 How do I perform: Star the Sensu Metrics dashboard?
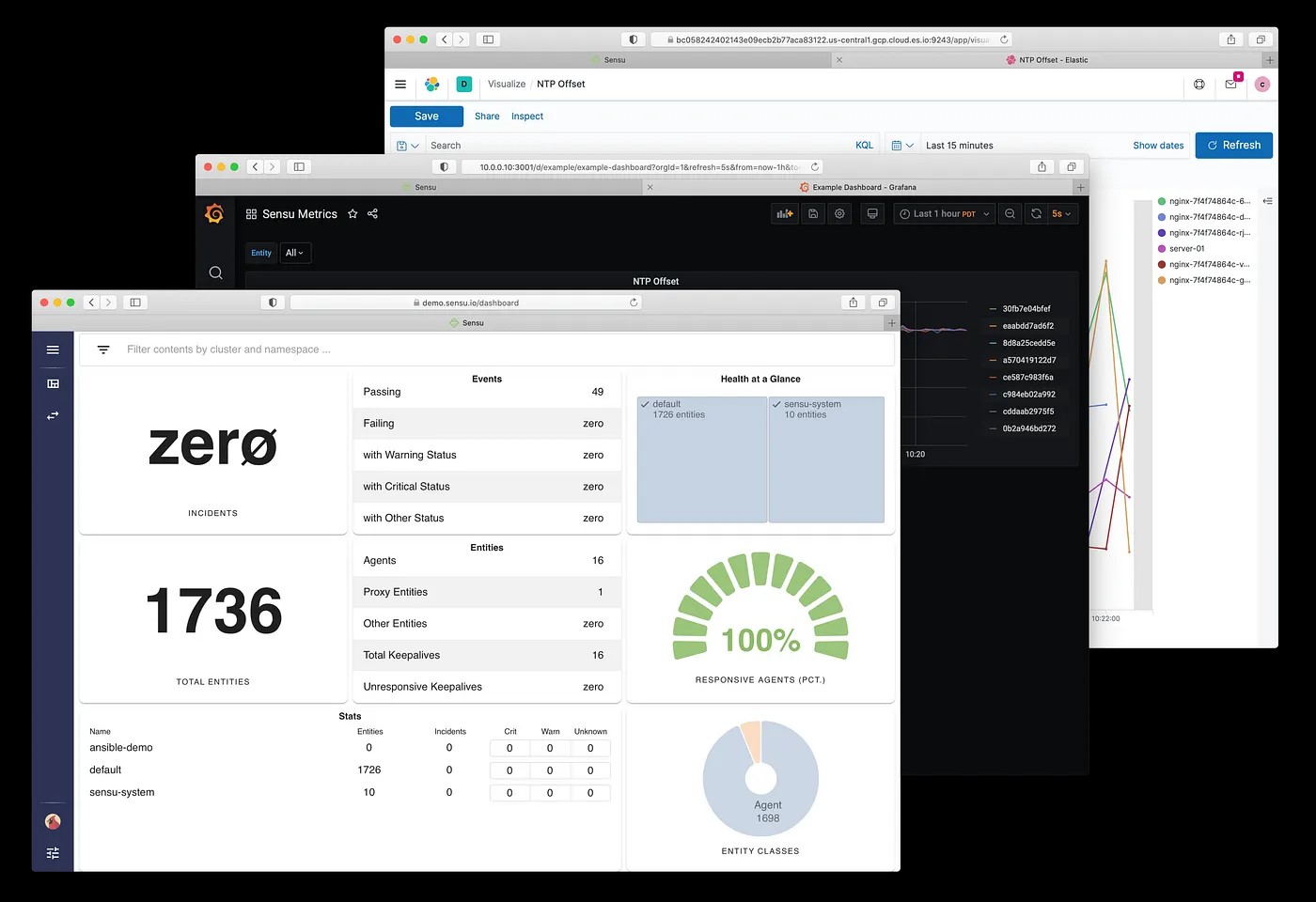tap(352, 214)
